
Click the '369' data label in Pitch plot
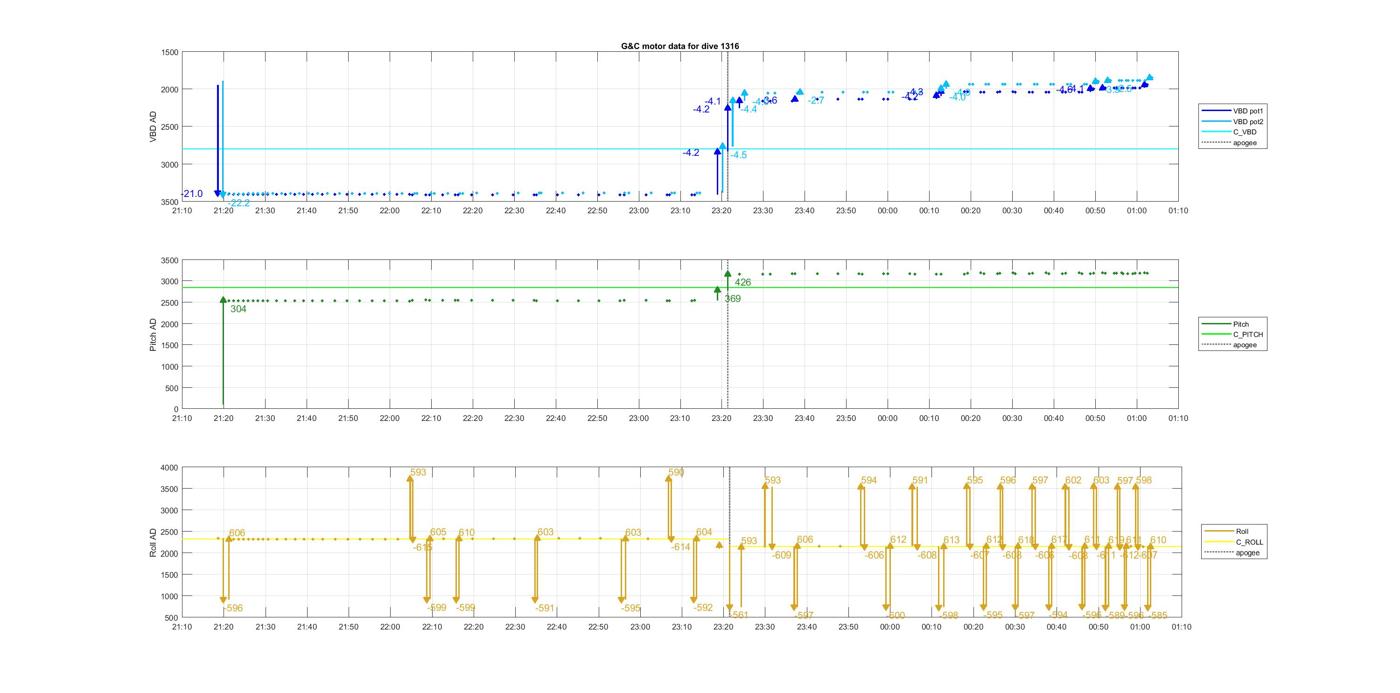[x=733, y=299]
